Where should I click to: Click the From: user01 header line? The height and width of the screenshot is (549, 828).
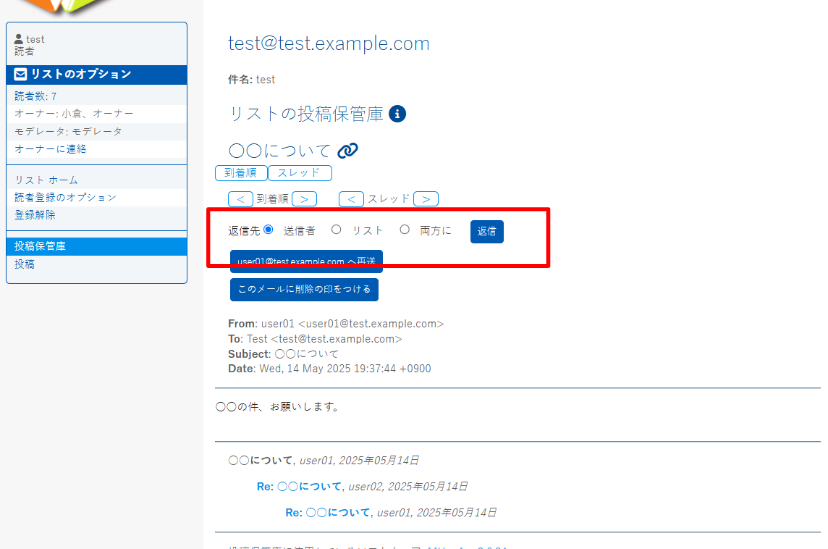click(336, 324)
